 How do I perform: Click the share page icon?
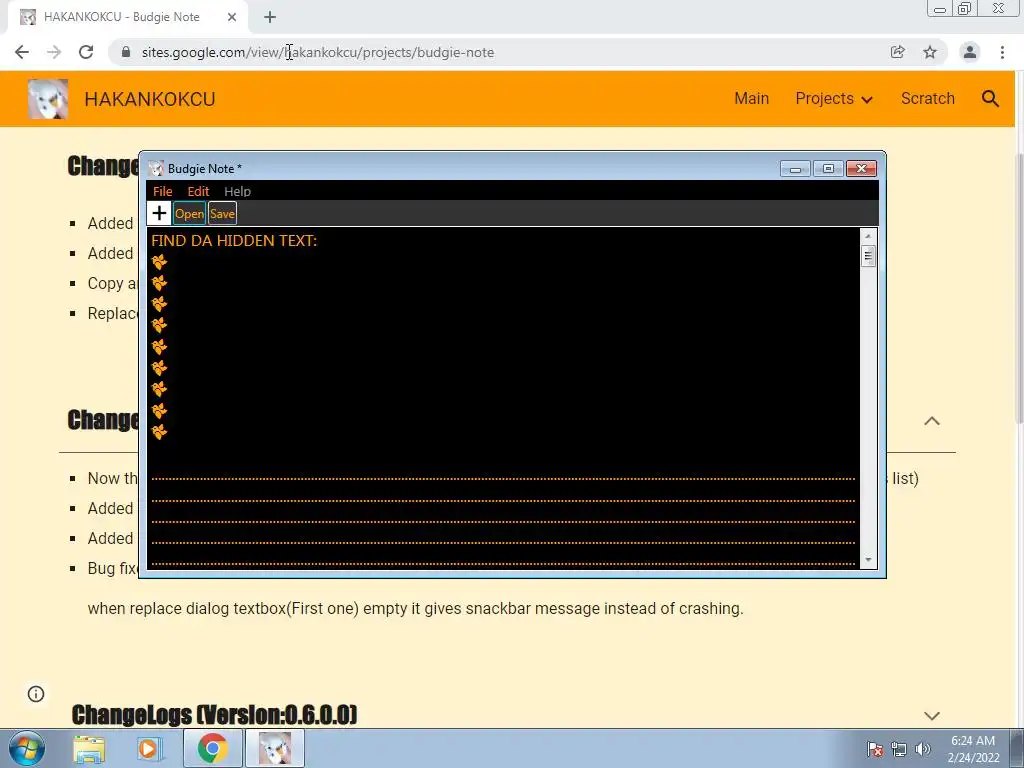click(x=898, y=52)
